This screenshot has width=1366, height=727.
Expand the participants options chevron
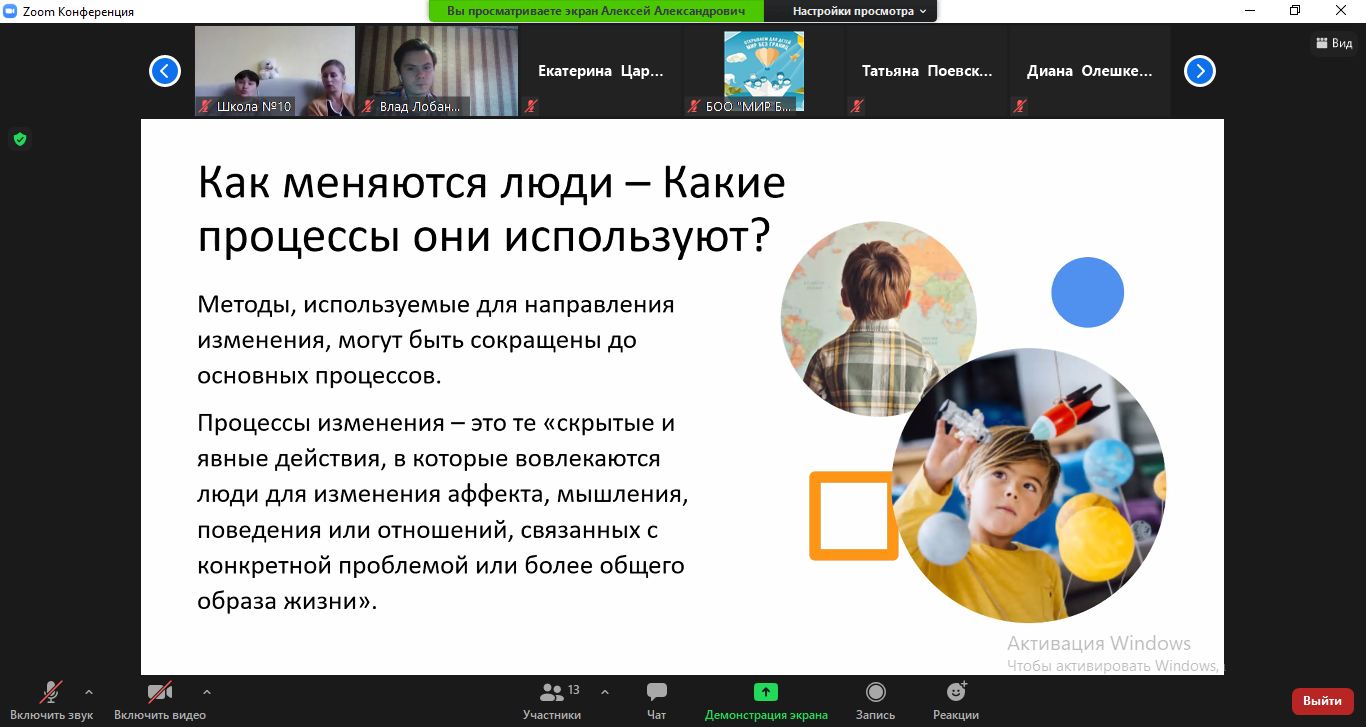click(x=604, y=691)
